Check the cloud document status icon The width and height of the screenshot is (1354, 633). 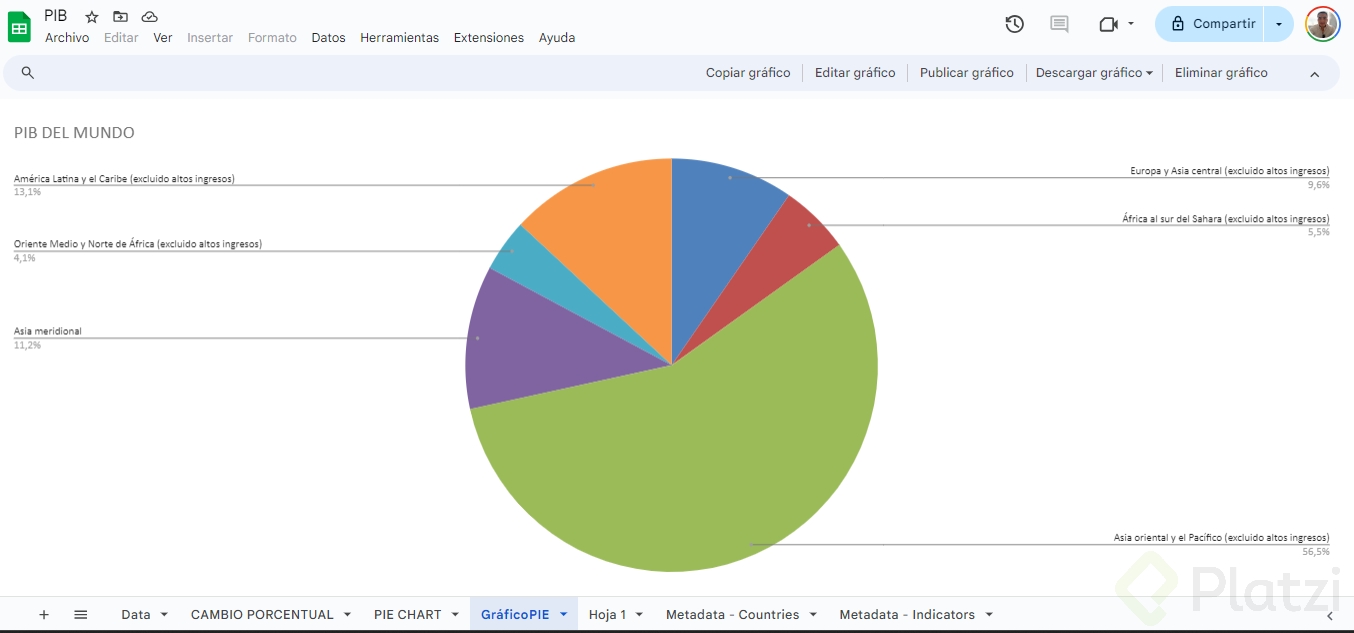click(149, 17)
